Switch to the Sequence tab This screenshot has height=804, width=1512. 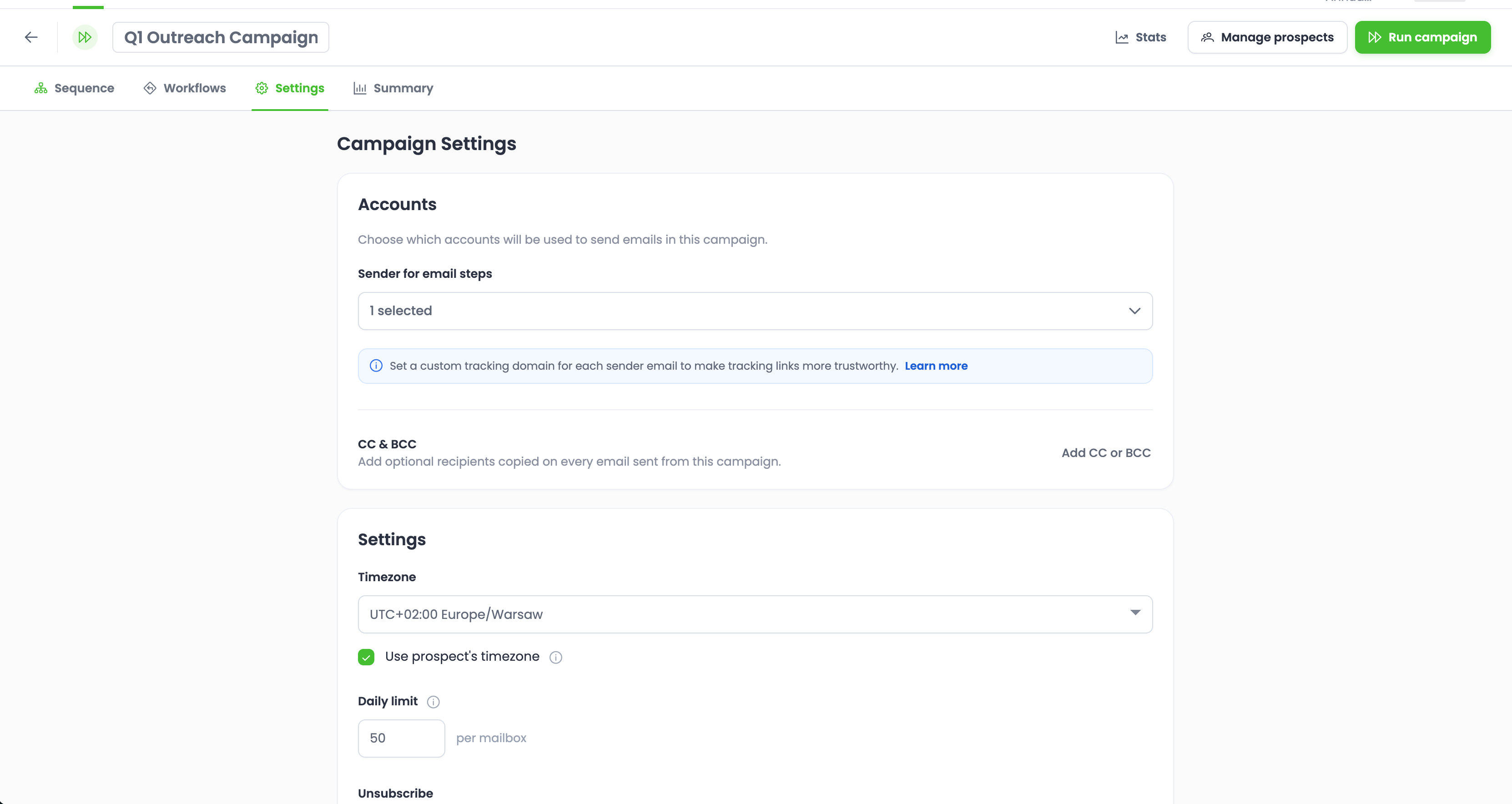pyautogui.click(x=74, y=88)
